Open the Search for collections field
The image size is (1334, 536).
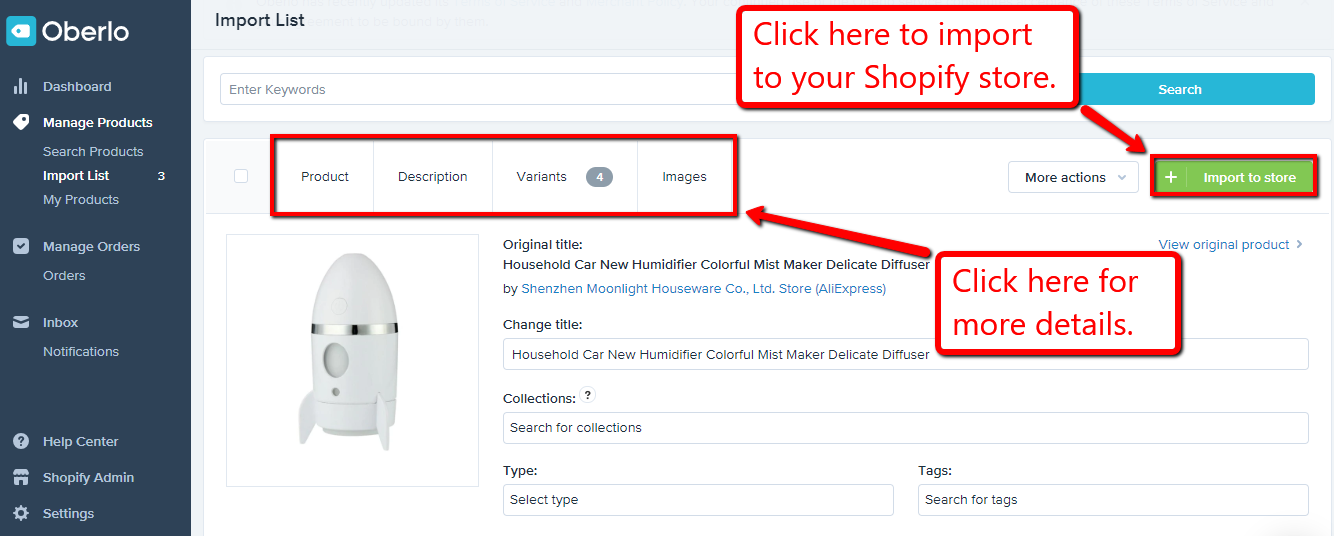(x=905, y=427)
